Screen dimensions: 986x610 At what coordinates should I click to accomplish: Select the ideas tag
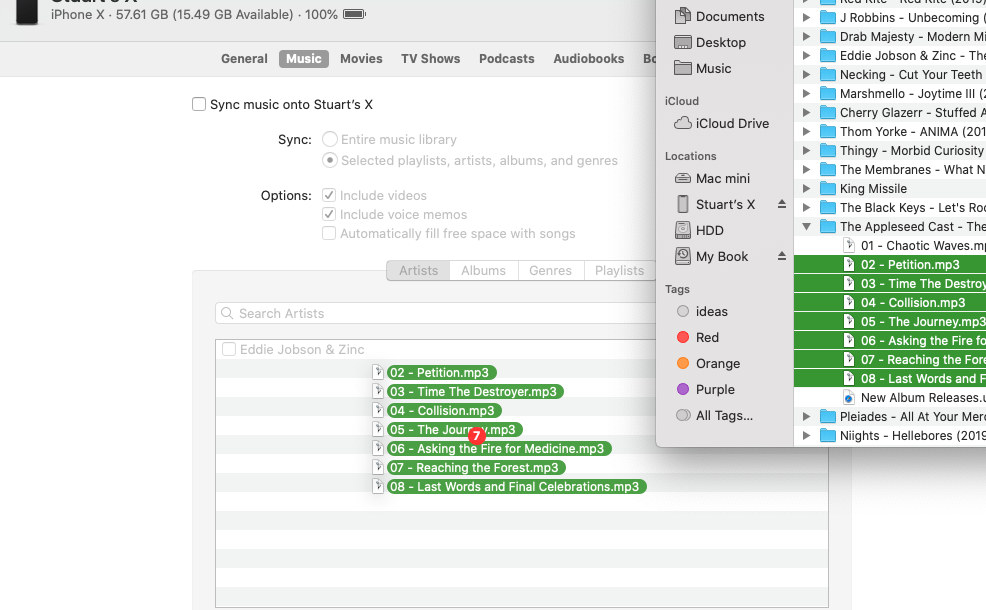pyautogui.click(x=702, y=311)
